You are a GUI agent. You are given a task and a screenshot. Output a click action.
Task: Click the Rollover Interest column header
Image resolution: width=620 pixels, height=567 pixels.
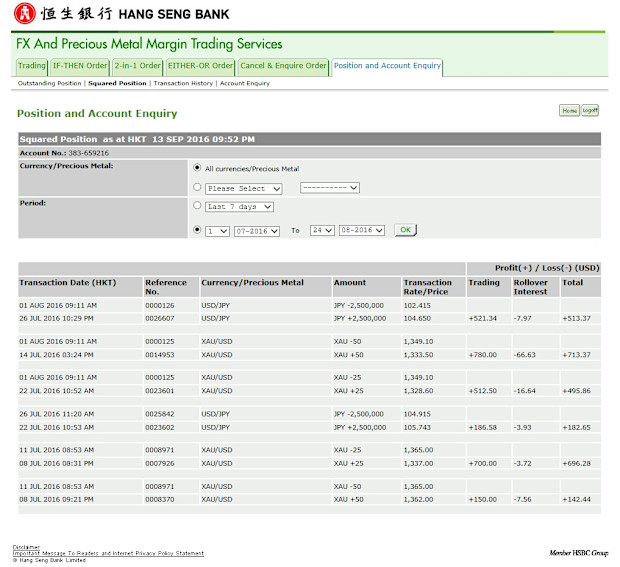531,287
